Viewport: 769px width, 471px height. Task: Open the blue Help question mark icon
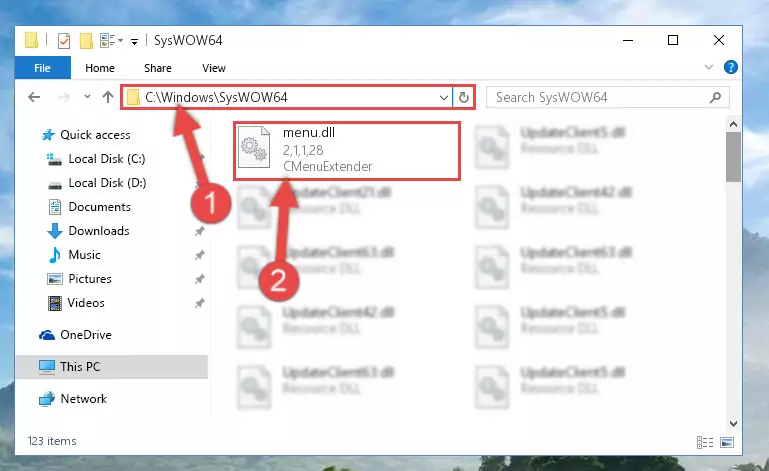coord(731,67)
